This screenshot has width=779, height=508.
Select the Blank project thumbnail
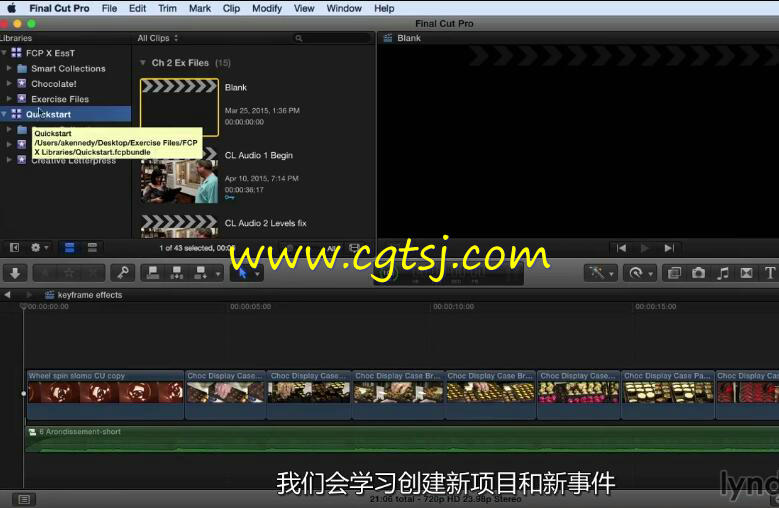coord(179,107)
